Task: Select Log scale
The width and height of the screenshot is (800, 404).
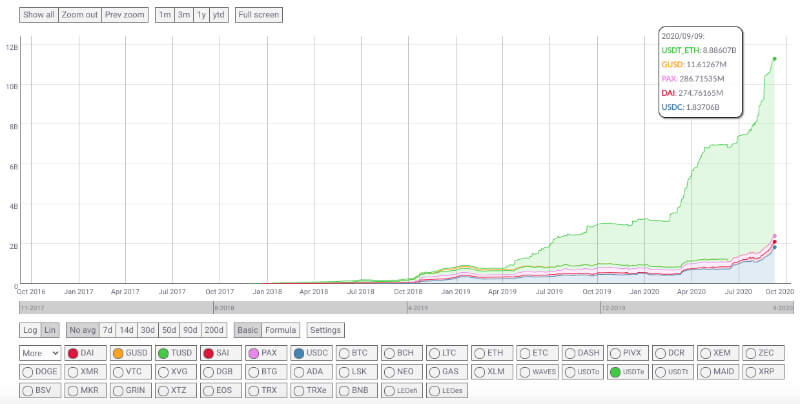Action: click(x=30, y=330)
